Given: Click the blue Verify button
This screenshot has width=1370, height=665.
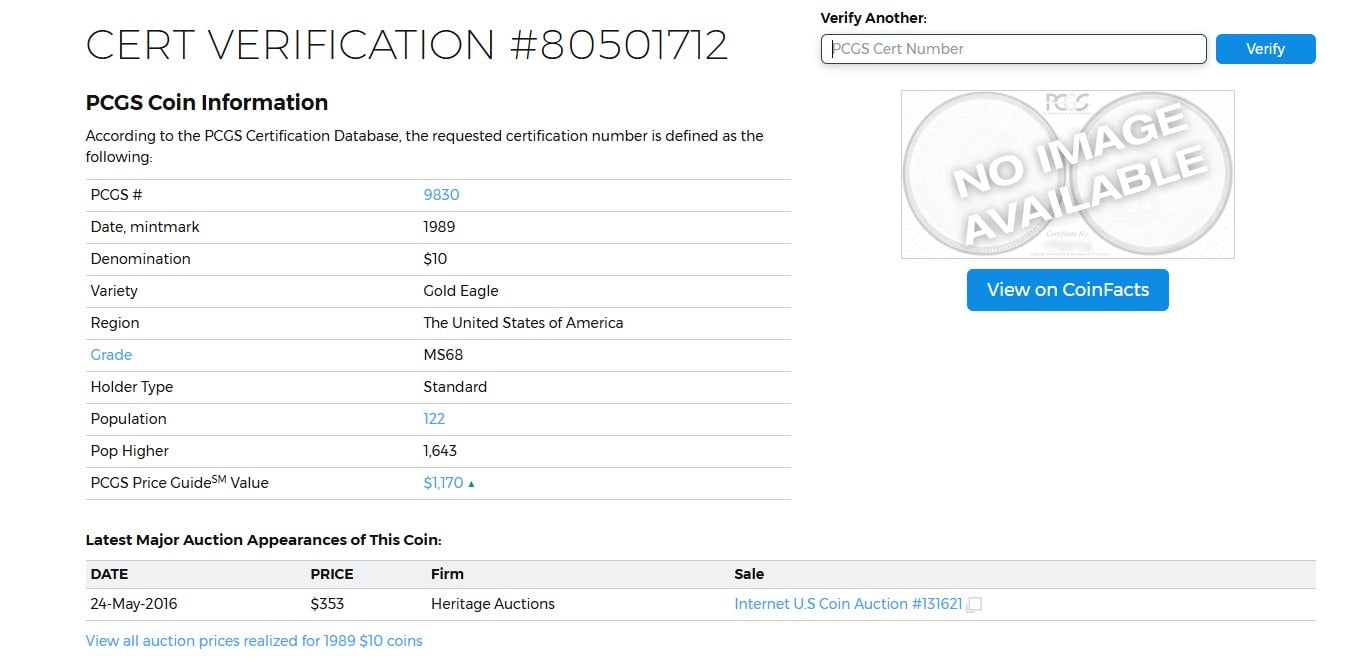Looking at the screenshot, I should [1265, 49].
